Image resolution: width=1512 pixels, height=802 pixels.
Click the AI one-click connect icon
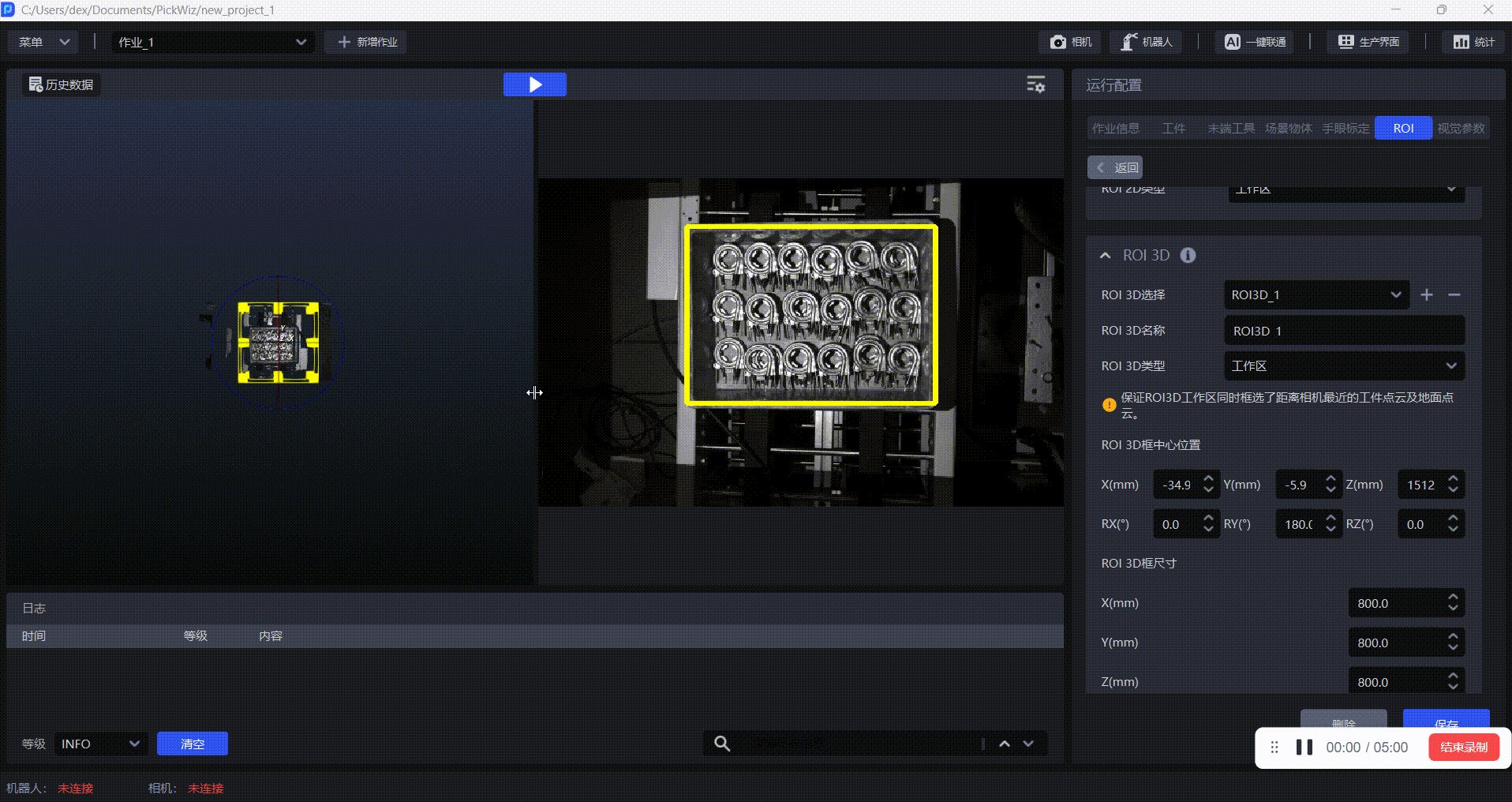pos(1232,42)
